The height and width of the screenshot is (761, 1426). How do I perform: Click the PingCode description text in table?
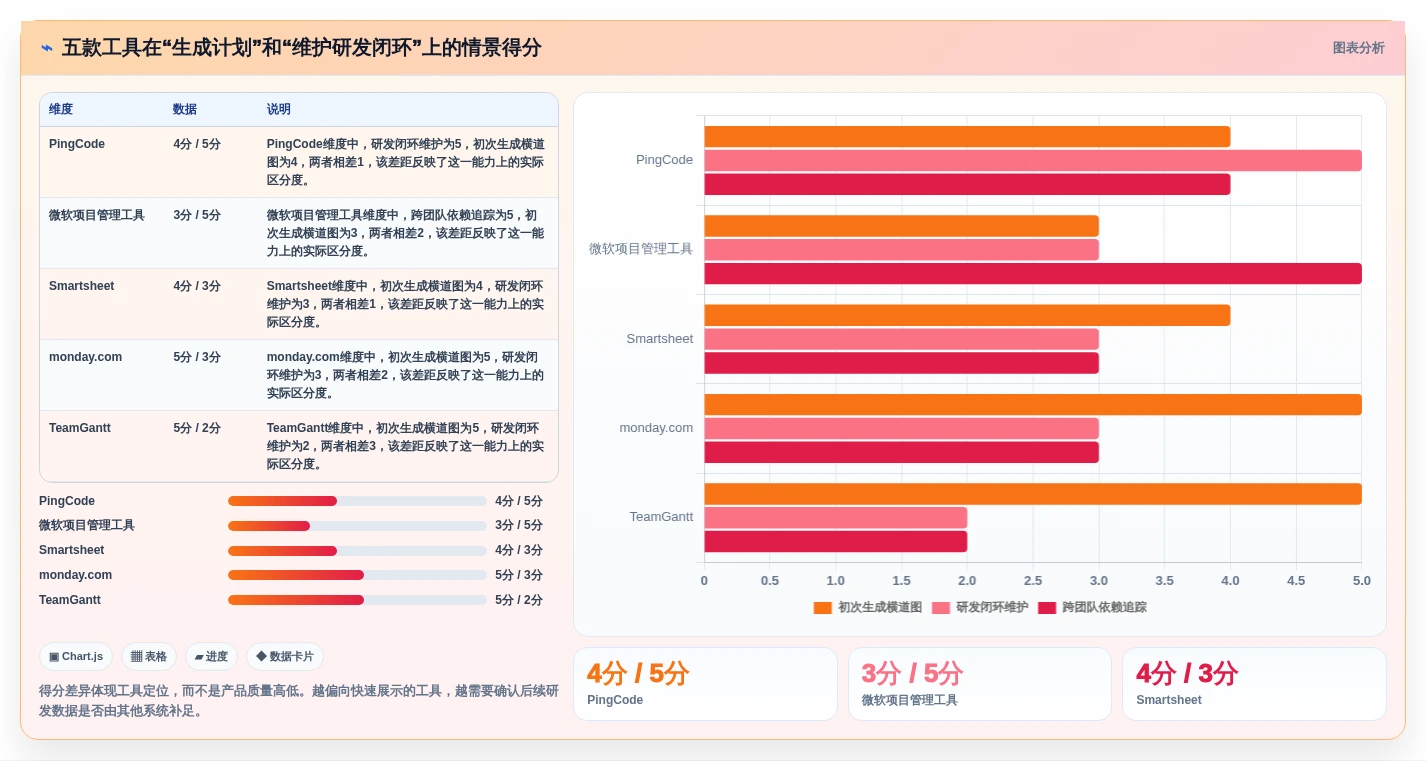tap(406, 162)
